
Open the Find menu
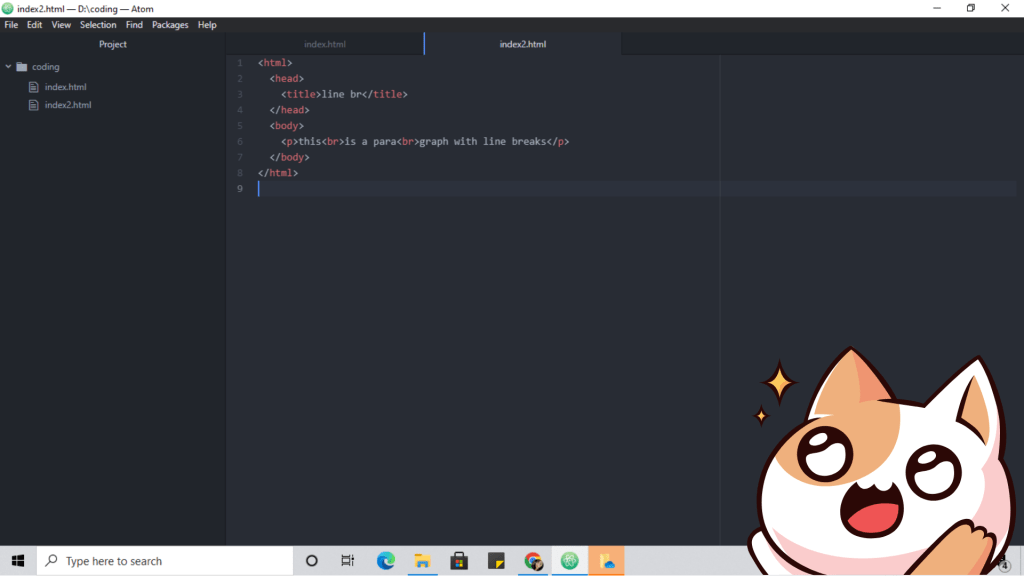[x=134, y=25]
